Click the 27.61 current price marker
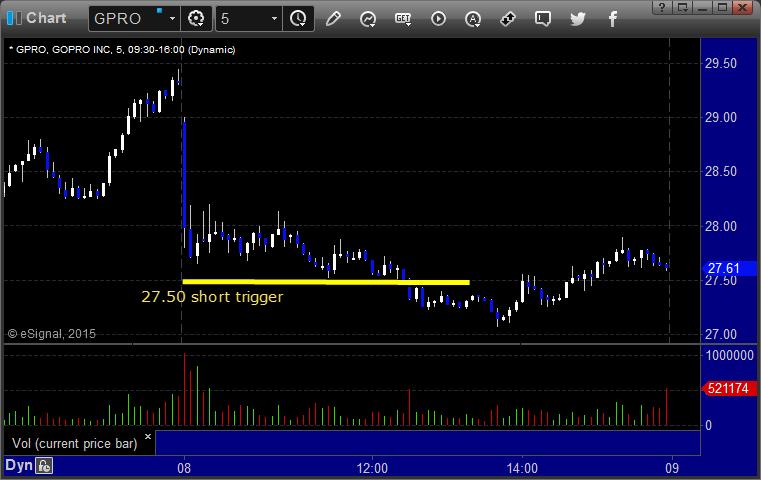The width and height of the screenshot is (761, 480). [x=729, y=268]
